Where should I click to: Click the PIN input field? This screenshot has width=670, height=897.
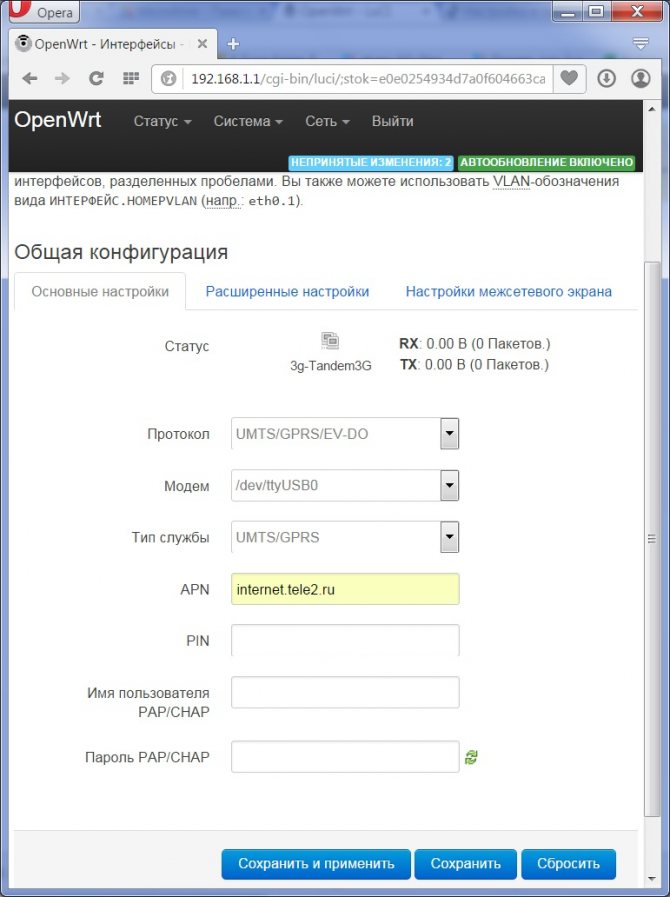[x=345, y=641]
